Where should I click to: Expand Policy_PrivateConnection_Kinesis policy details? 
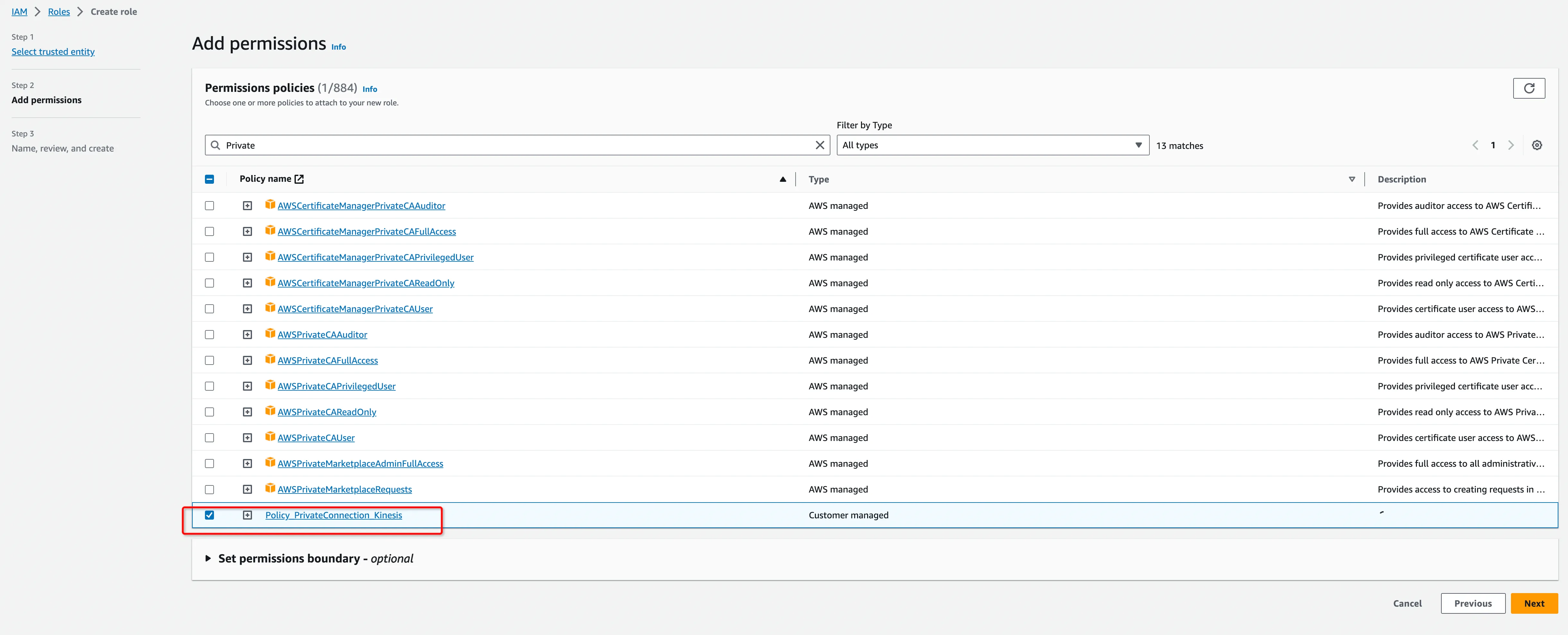click(x=247, y=515)
